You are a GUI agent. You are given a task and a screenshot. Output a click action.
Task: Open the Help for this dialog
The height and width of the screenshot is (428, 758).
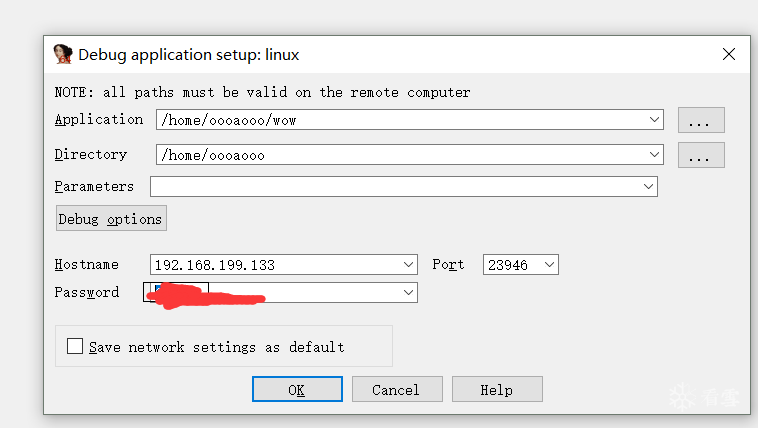(x=496, y=390)
